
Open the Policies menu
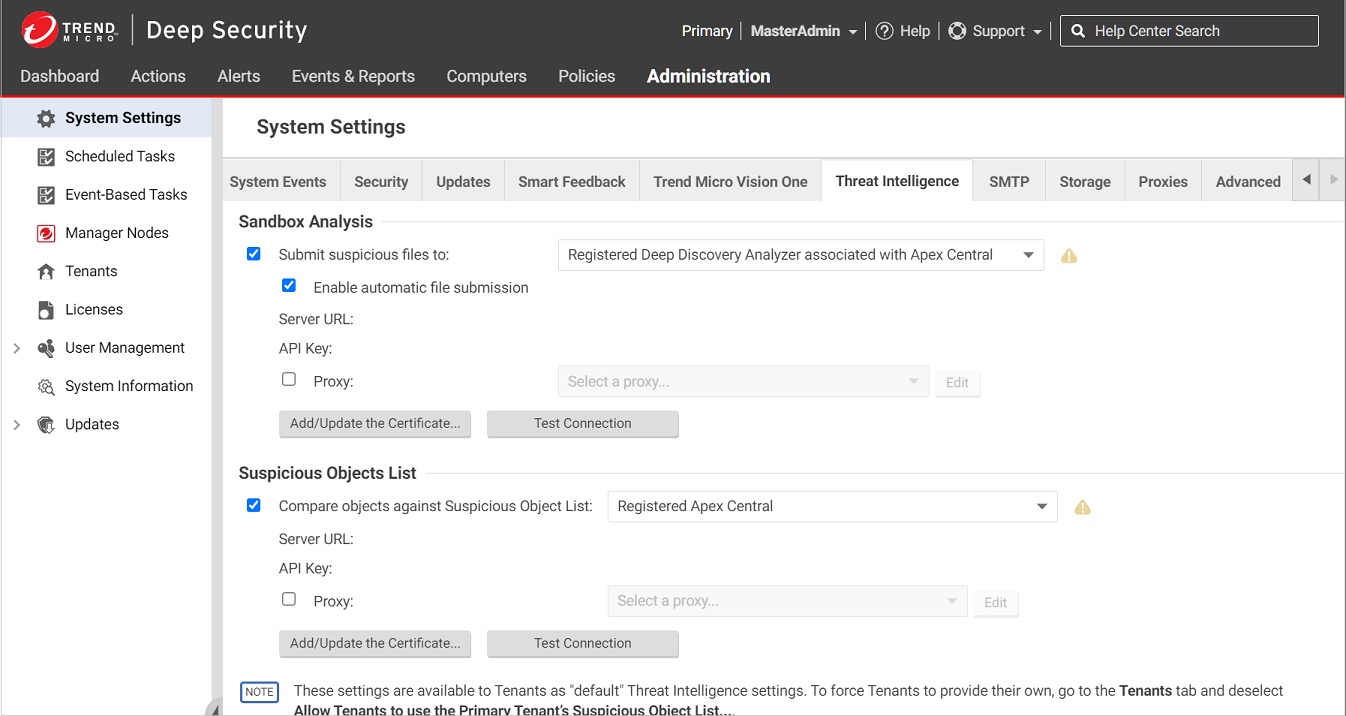[x=586, y=76]
